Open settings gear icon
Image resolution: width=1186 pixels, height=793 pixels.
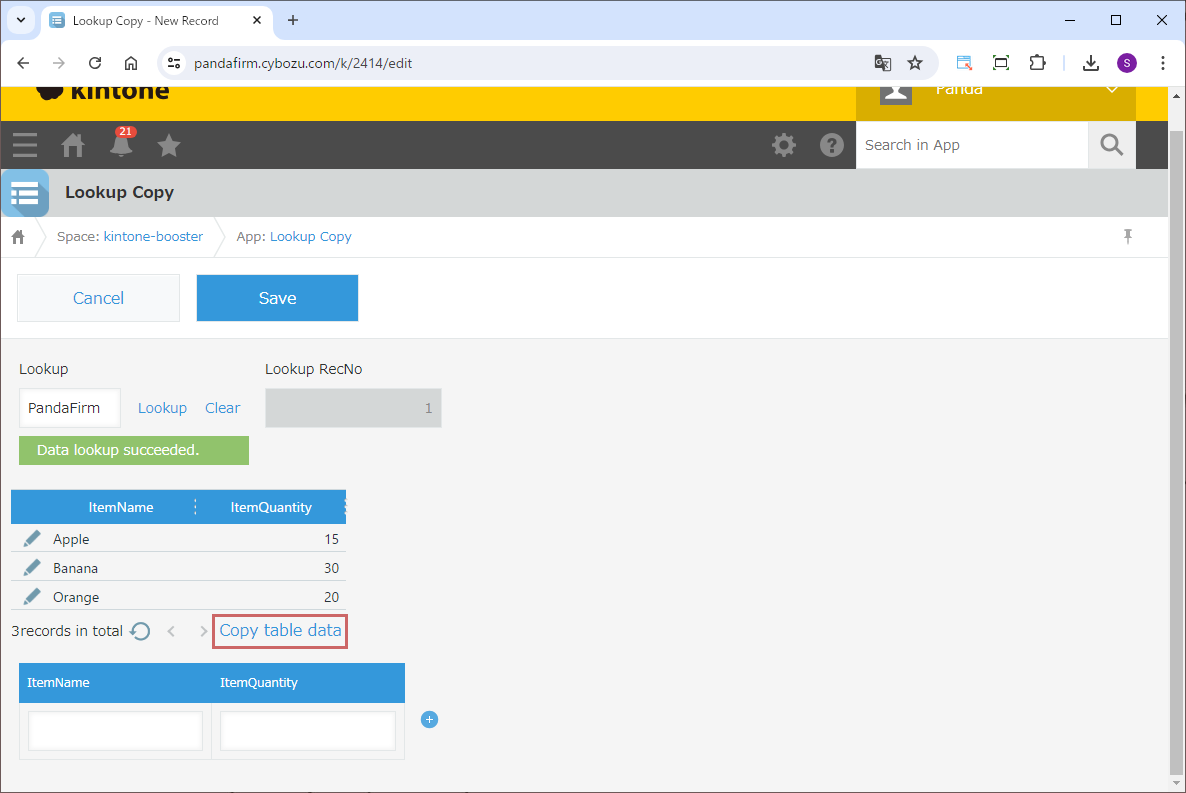tap(784, 146)
